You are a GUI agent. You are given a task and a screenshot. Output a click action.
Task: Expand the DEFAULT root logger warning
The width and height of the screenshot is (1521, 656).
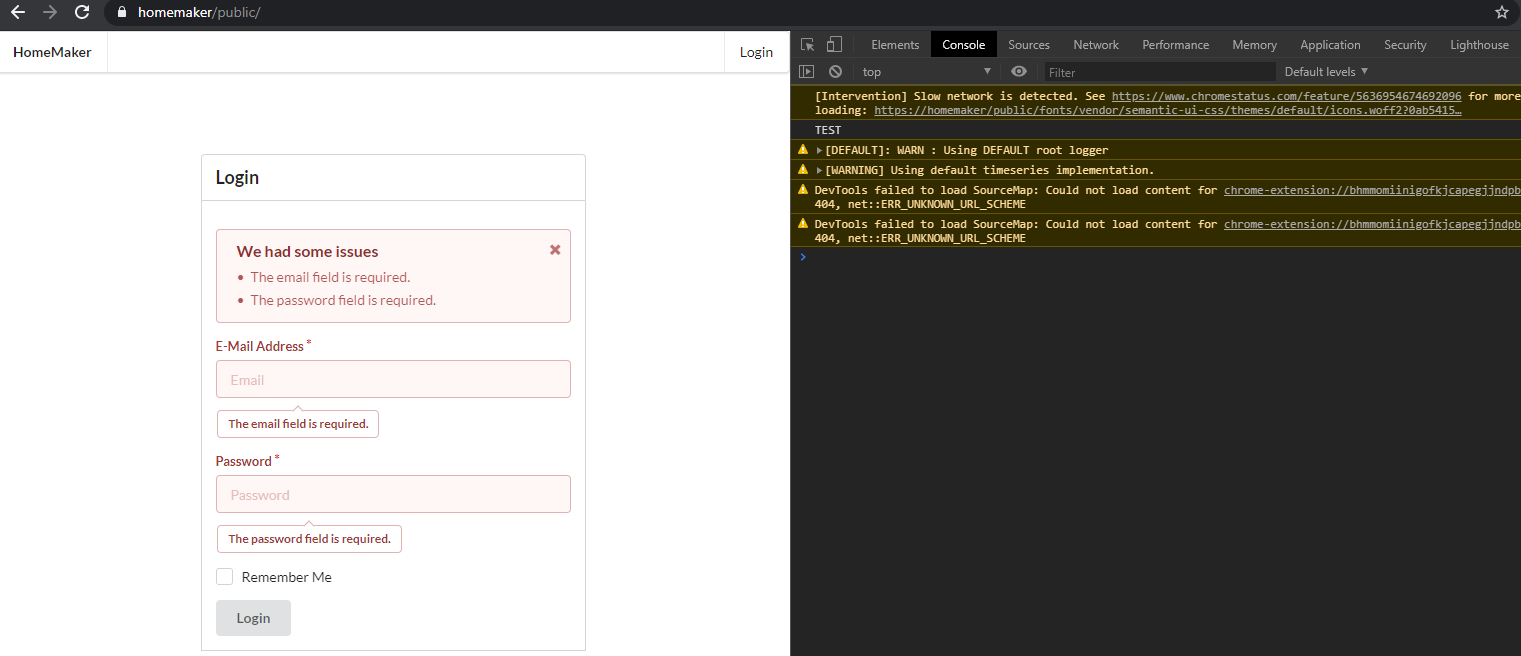click(x=820, y=150)
